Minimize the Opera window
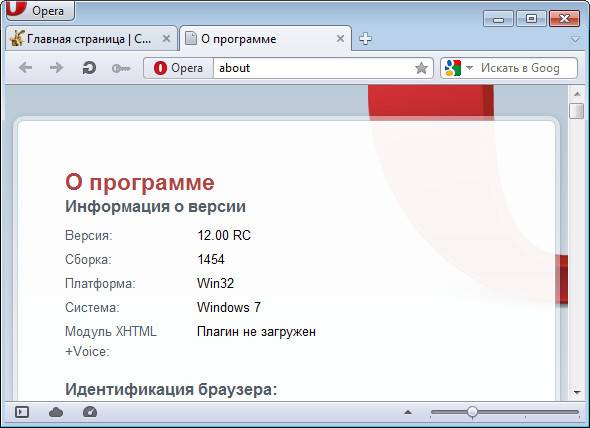Screen dimensions: 590x428 pos(498,18)
